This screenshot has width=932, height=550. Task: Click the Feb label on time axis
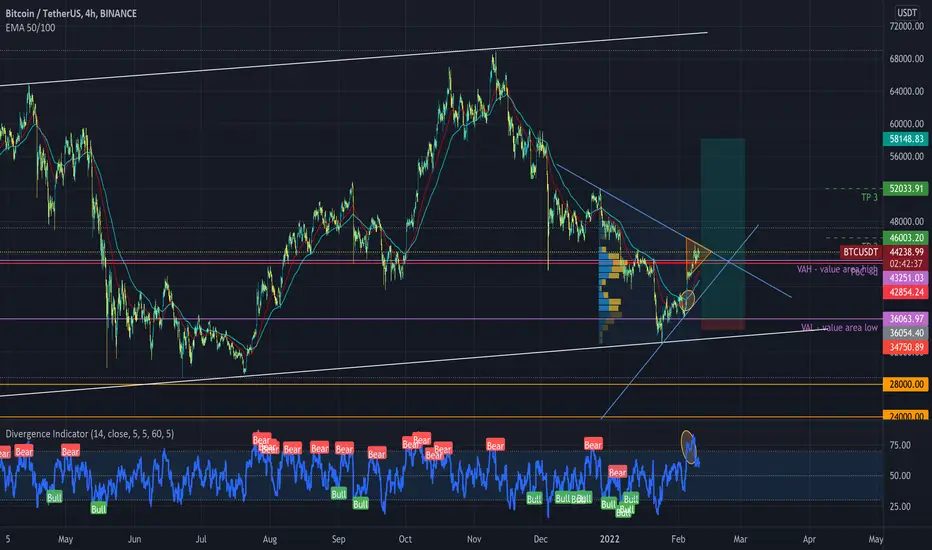click(678, 539)
